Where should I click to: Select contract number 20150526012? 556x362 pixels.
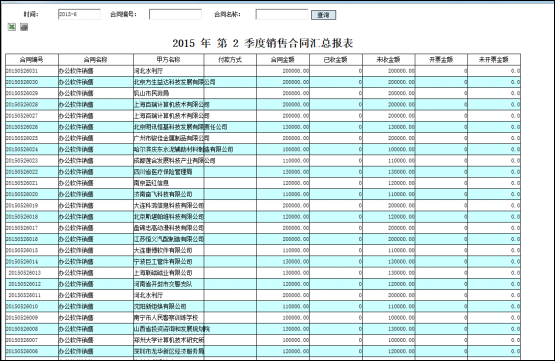25,284
